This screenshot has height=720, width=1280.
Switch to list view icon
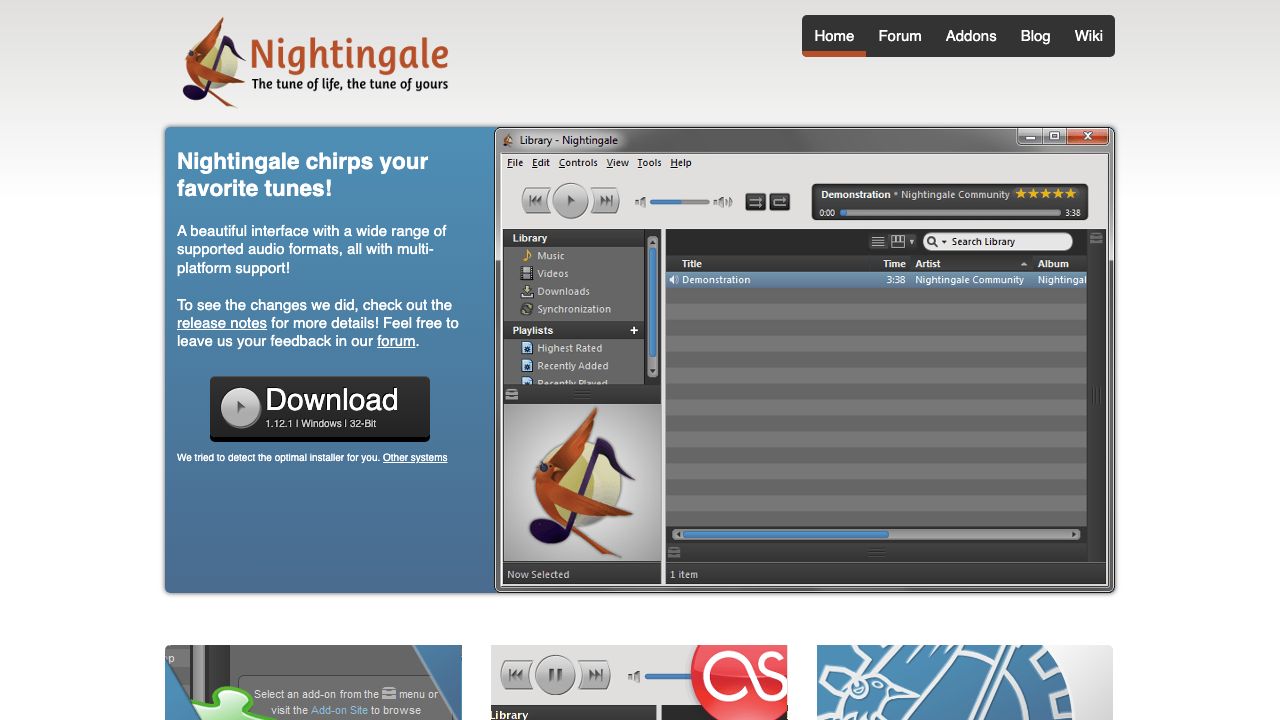[878, 242]
